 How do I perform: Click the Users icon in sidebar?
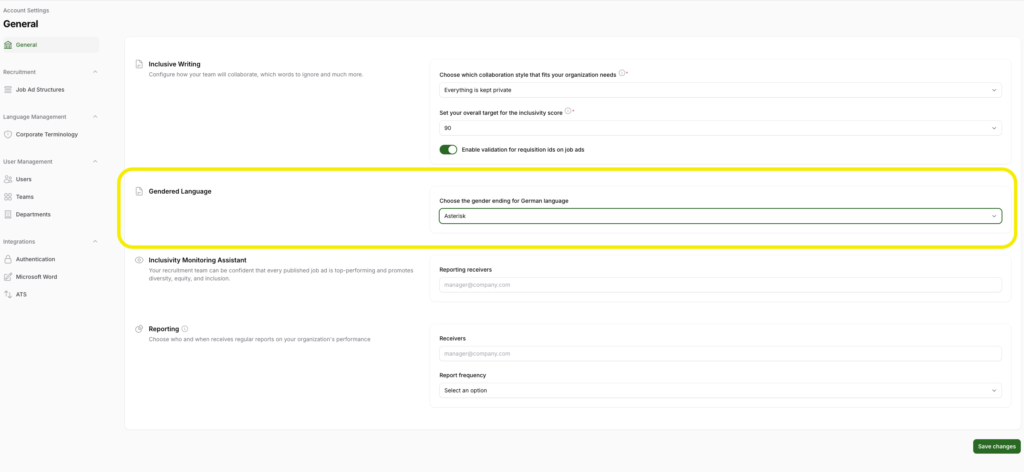[x=8, y=179]
